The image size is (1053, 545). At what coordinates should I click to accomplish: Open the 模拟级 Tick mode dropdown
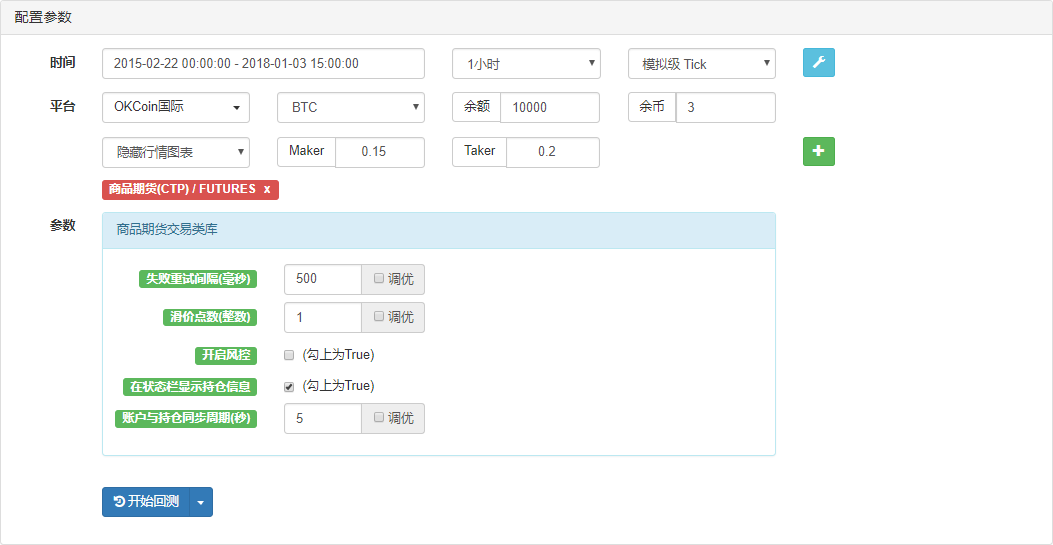(701, 64)
